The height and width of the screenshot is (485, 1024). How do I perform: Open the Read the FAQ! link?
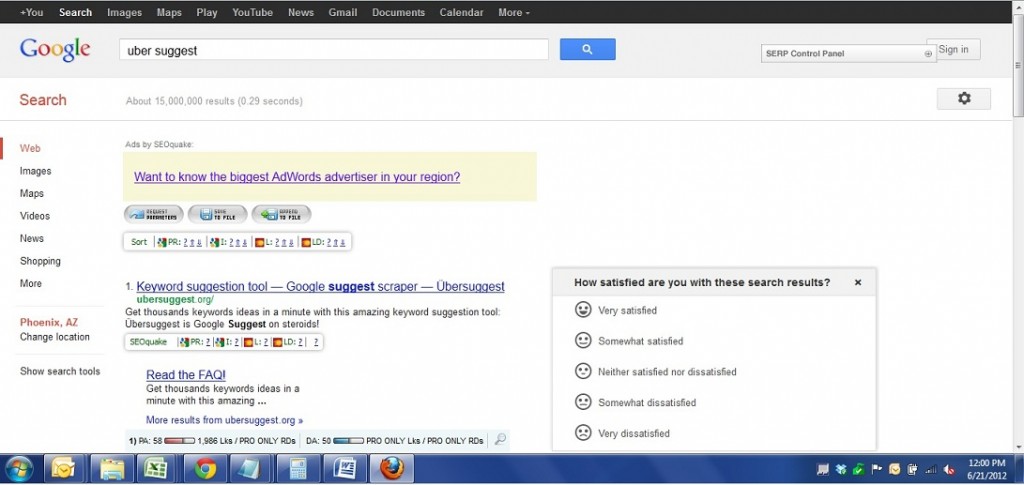(186, 375)
